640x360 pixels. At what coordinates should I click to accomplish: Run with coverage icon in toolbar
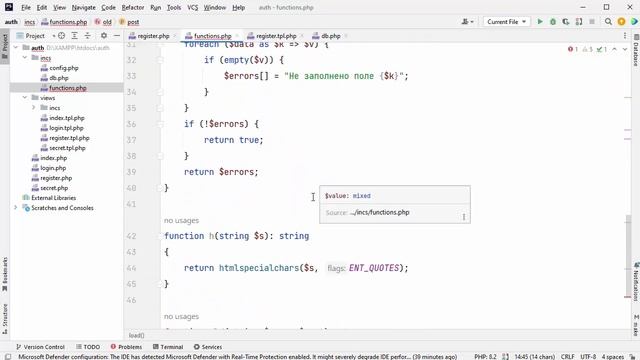click(566, 22)
